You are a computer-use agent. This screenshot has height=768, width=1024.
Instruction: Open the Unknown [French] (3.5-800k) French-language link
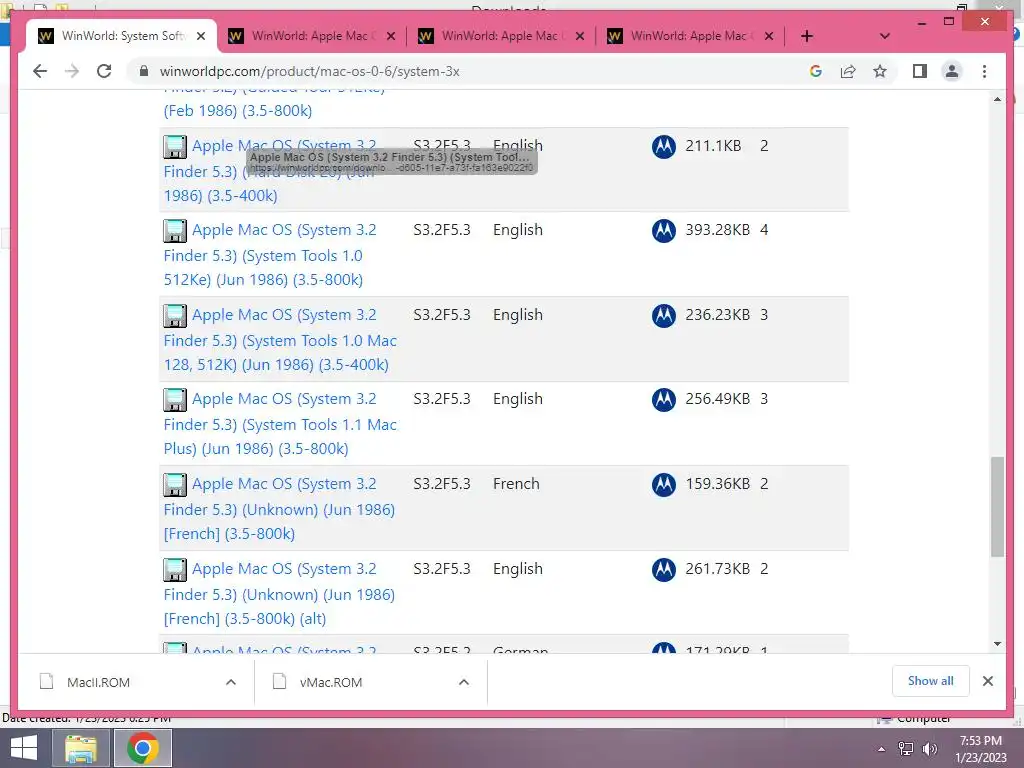pos(280,509)
